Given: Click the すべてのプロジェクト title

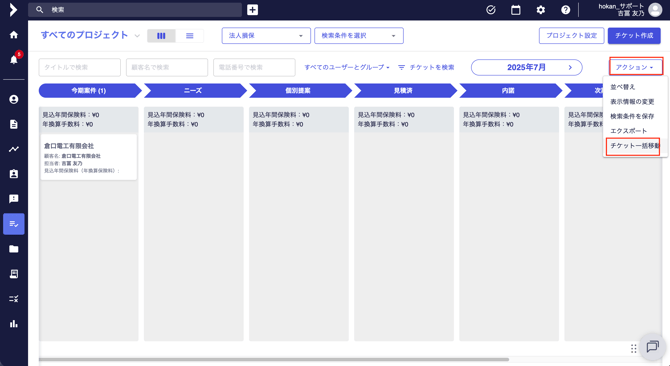Looking at the screenshot, I should coord(84,35).
